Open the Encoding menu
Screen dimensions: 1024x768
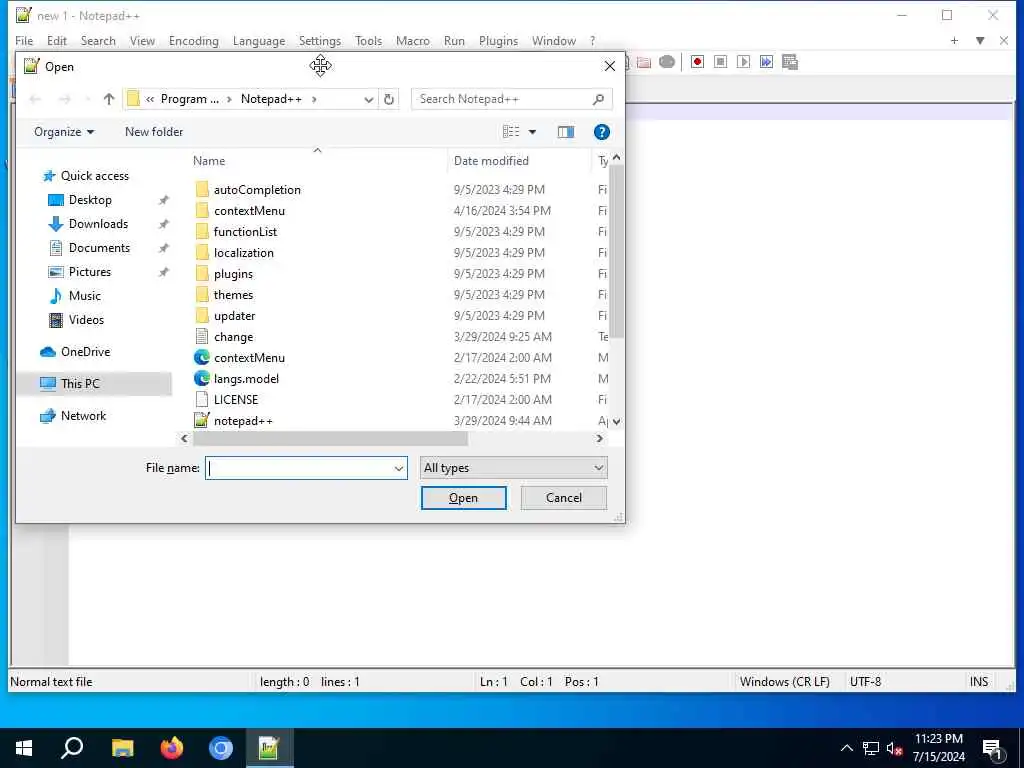click(x=193, y=40)
